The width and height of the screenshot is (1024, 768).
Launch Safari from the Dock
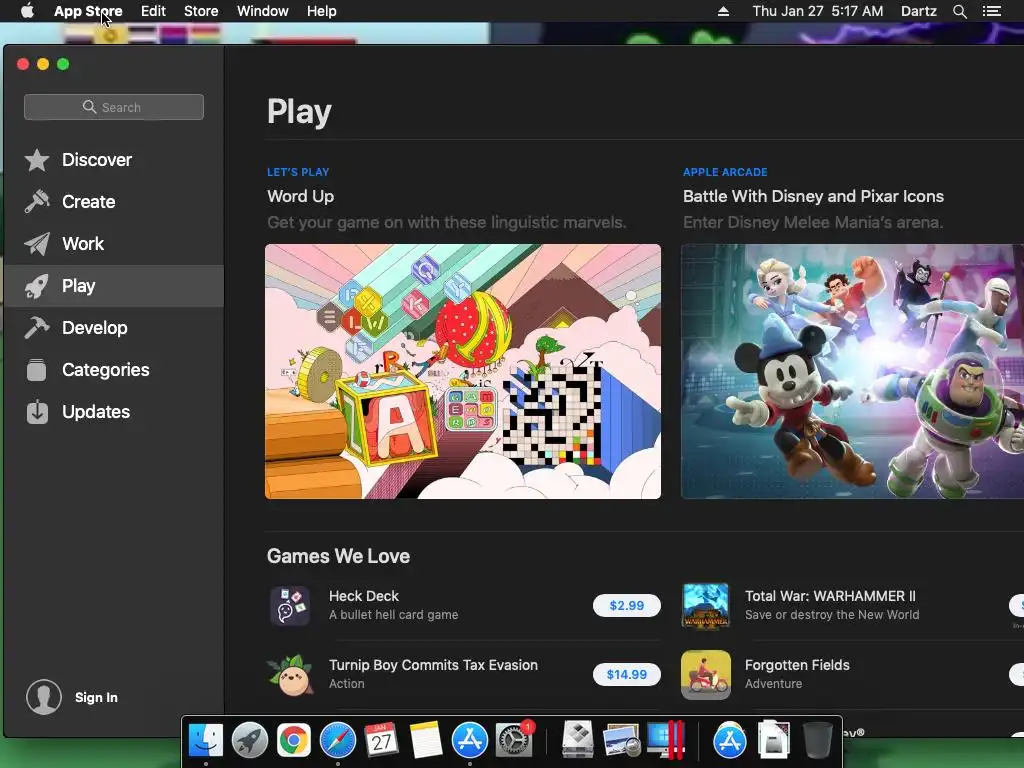pos(338,741)
